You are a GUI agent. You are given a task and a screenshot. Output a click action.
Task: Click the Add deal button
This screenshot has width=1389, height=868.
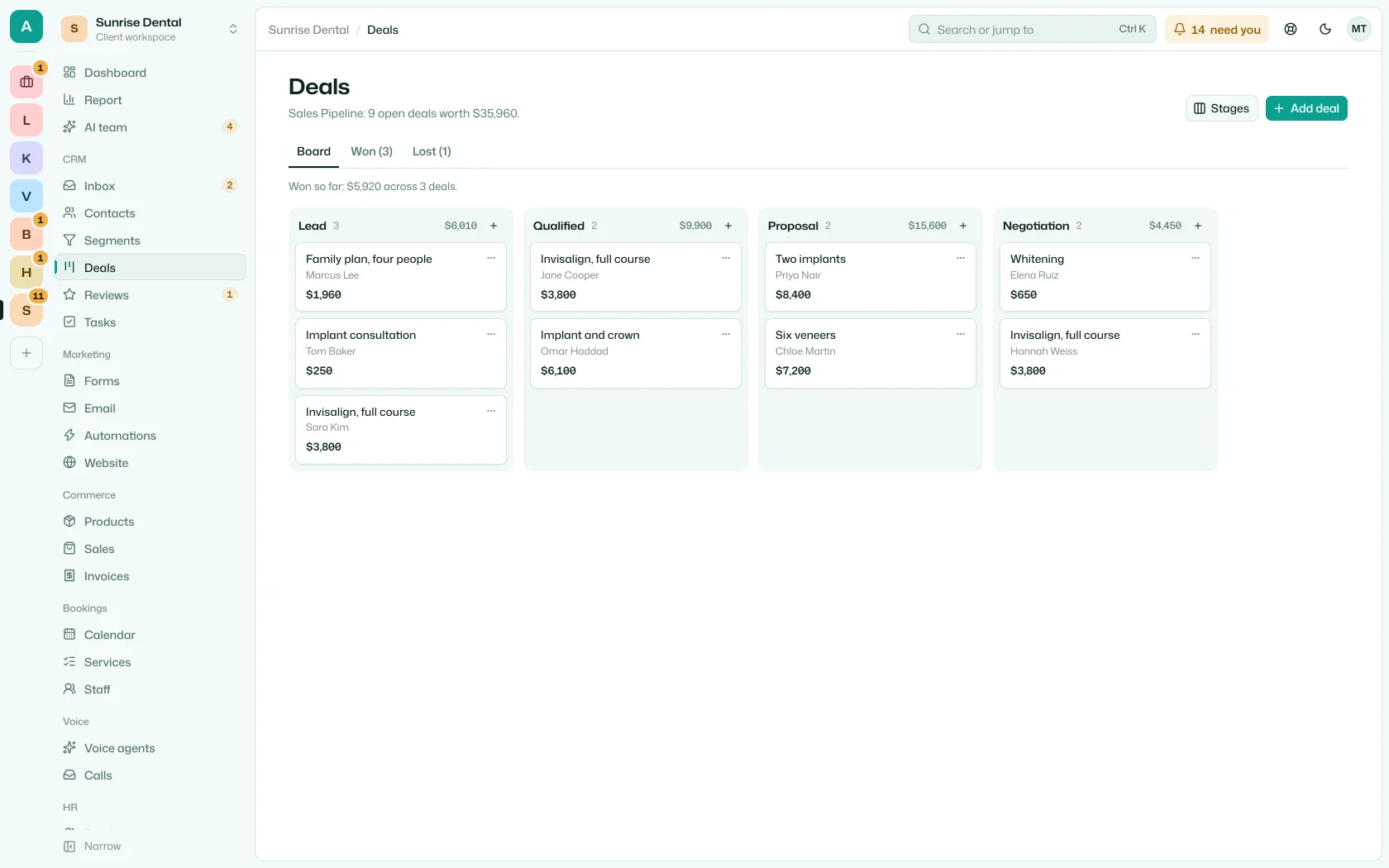coord(1306,108)
